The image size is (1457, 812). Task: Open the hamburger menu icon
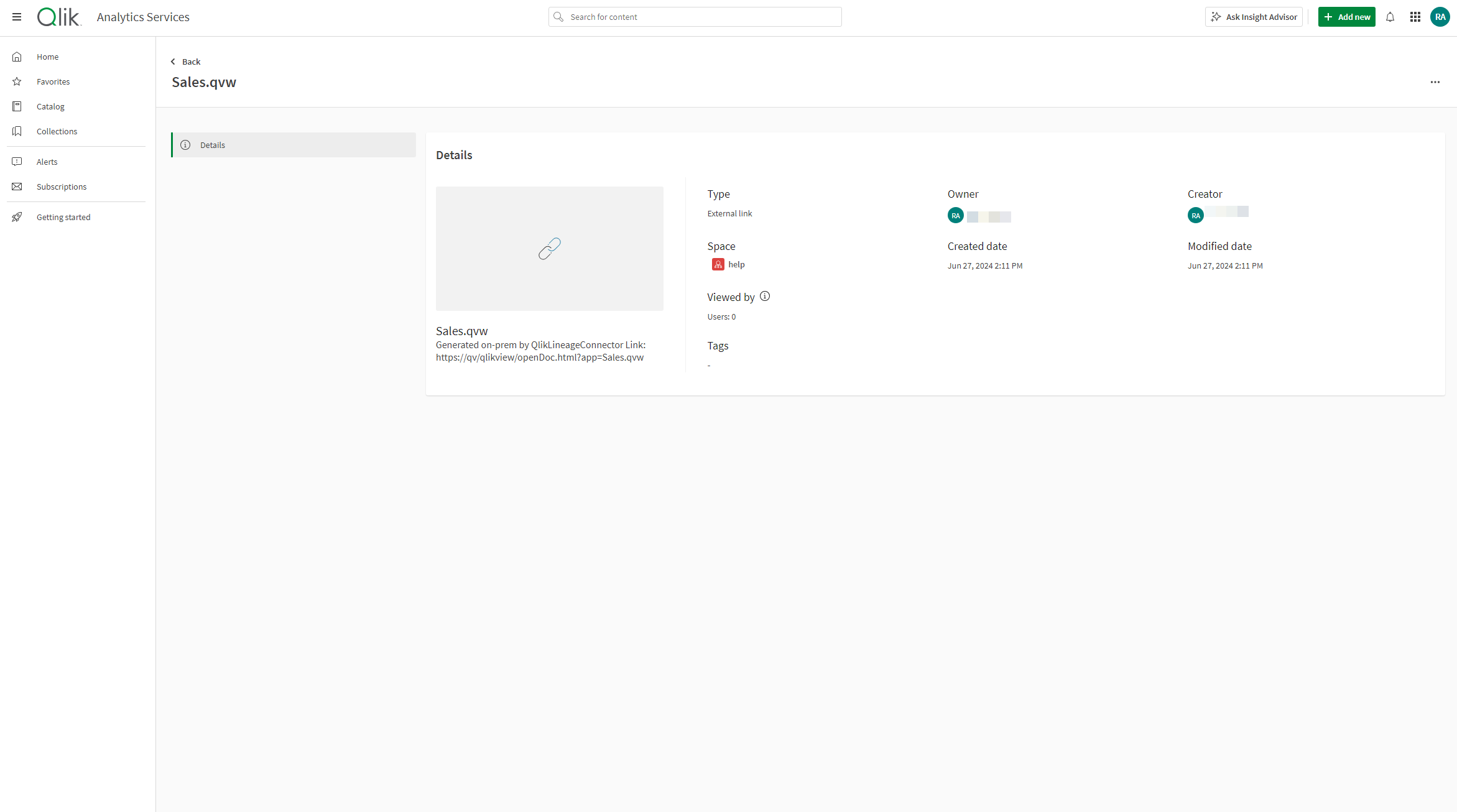[17, 15]
